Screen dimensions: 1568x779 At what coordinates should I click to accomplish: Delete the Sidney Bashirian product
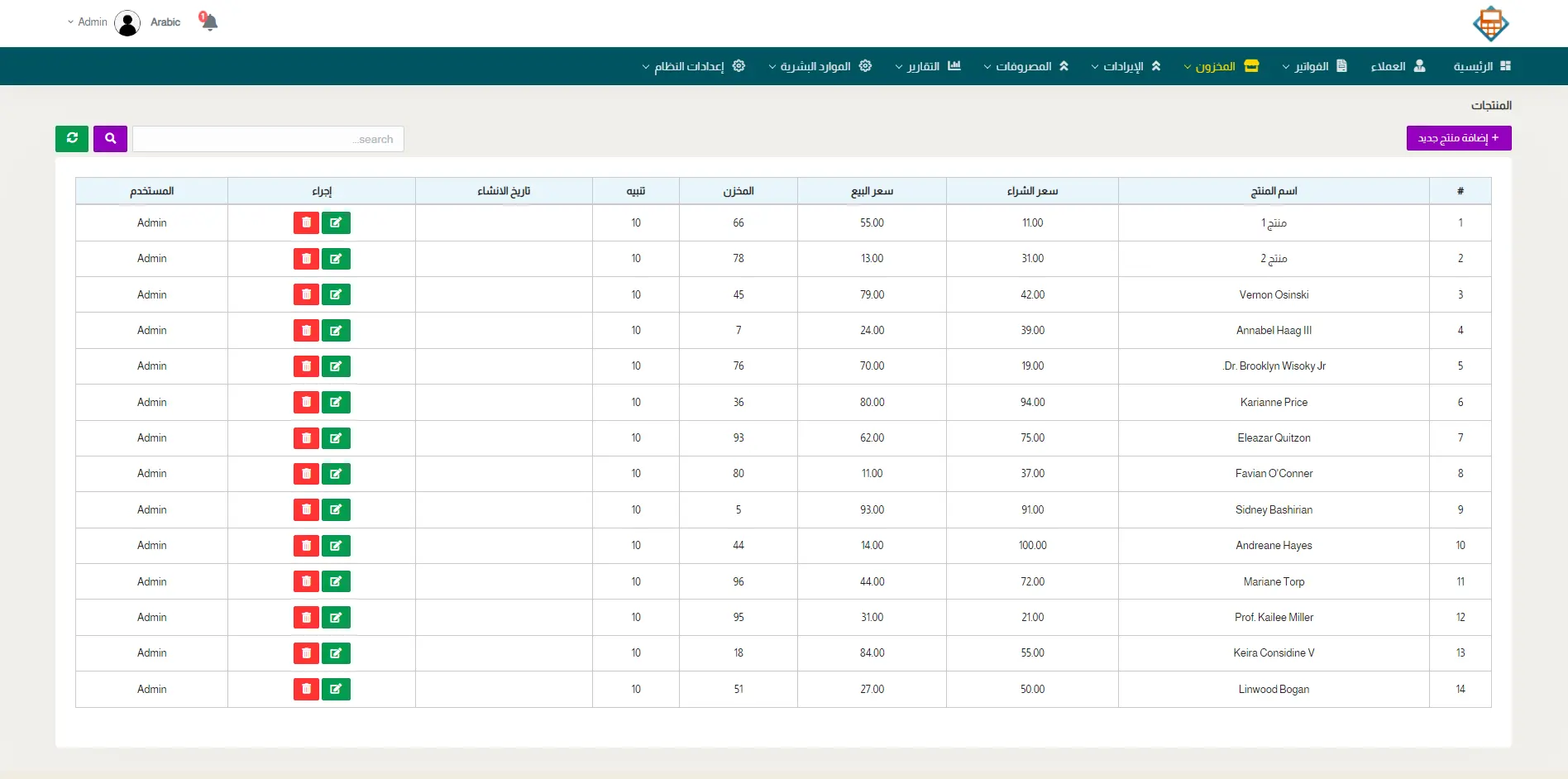coord(306,510)
